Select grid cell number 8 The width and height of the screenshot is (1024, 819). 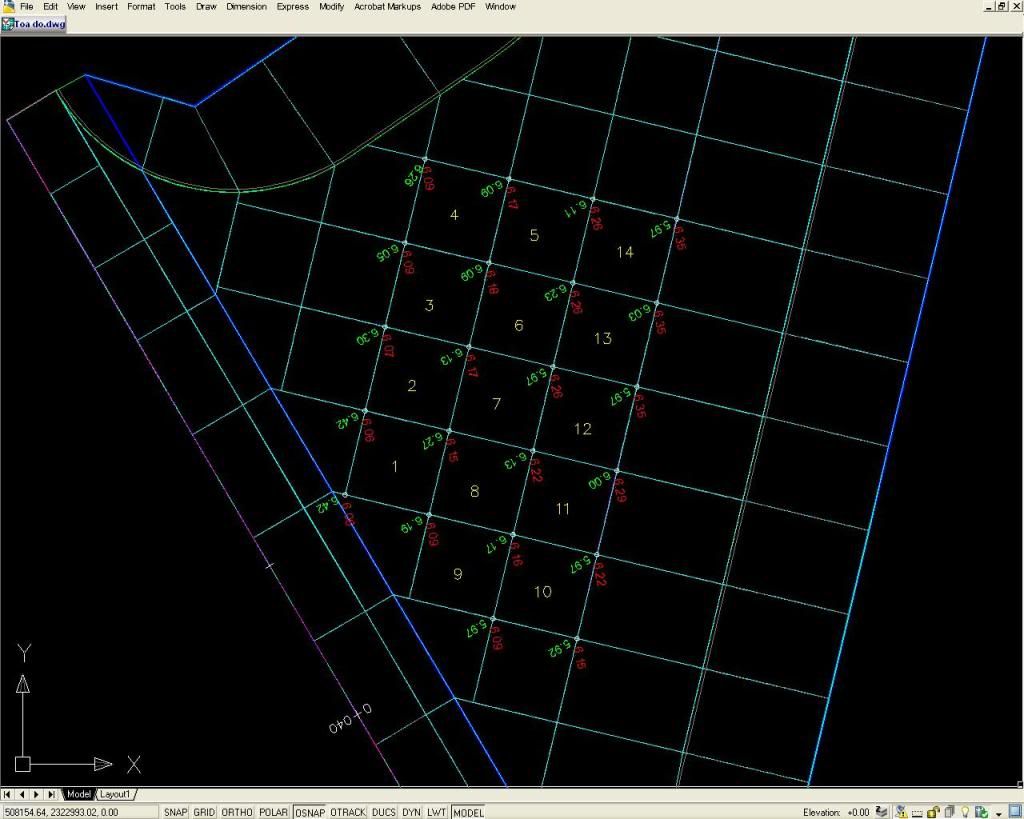475,491
